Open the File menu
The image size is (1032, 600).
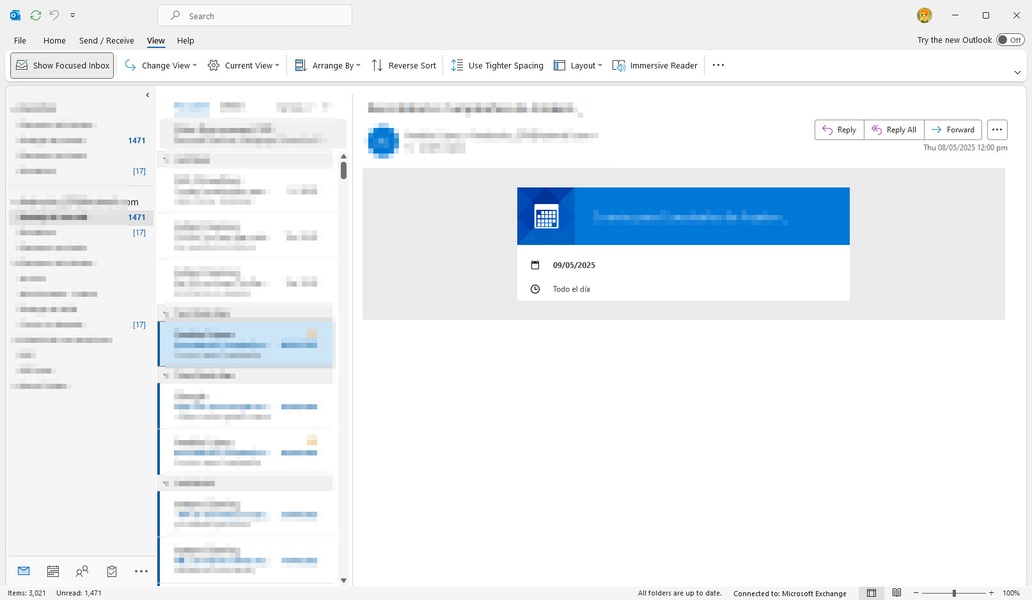20,40
